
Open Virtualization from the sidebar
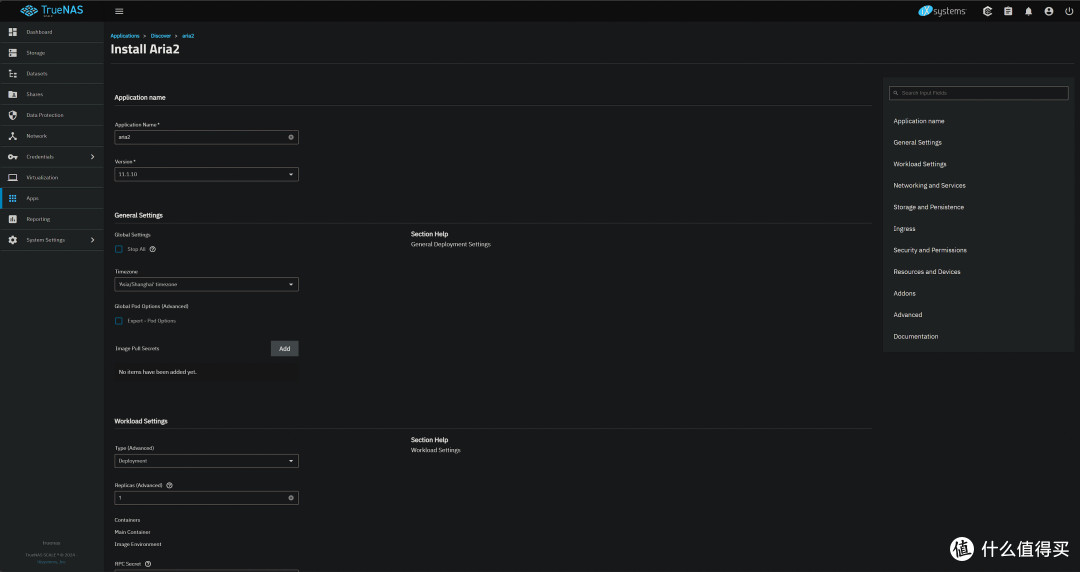point(52,177)
